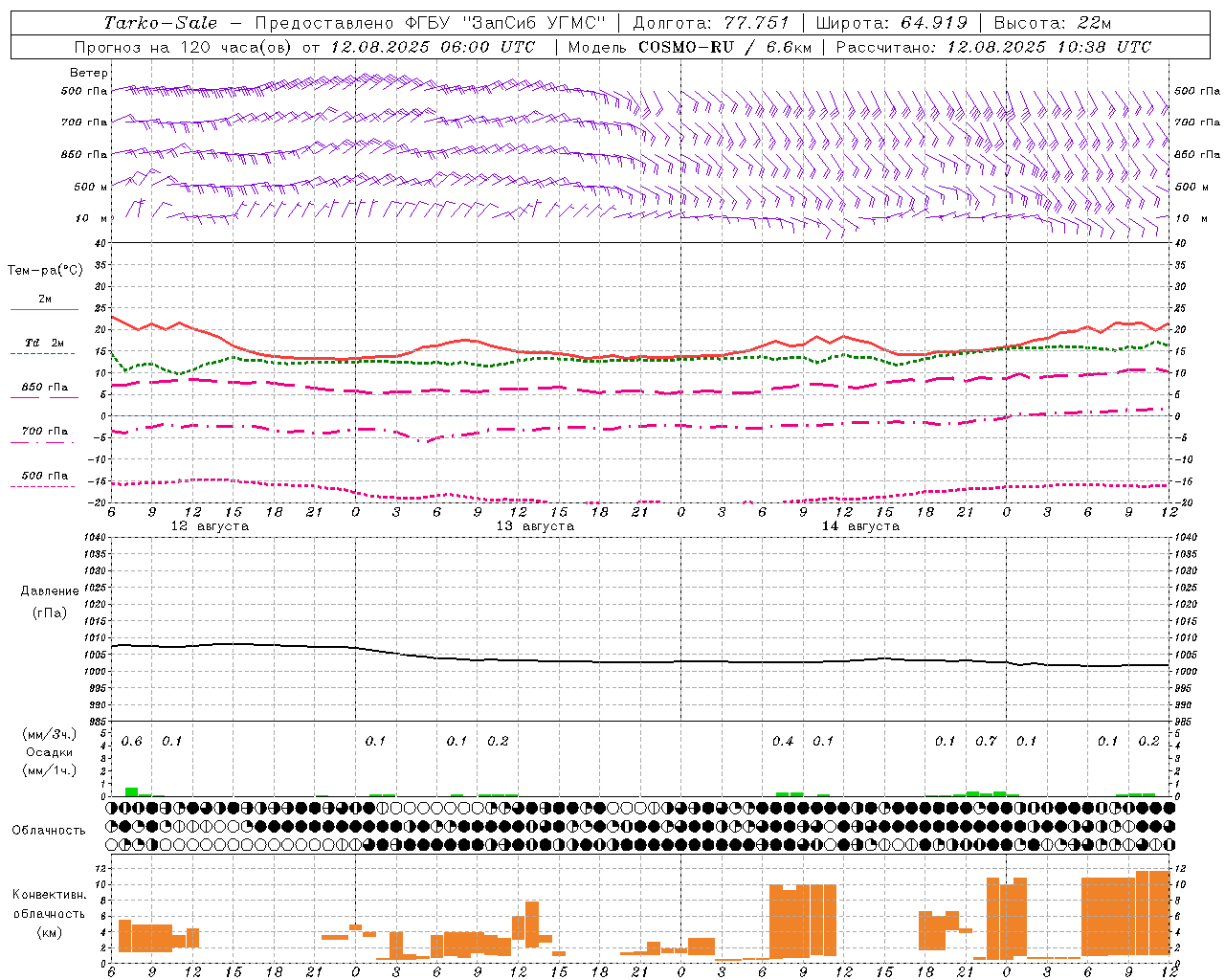
Task: Select the provider text ФГБУ "ЗапСиб УГМС"
Action: point(506,23)
